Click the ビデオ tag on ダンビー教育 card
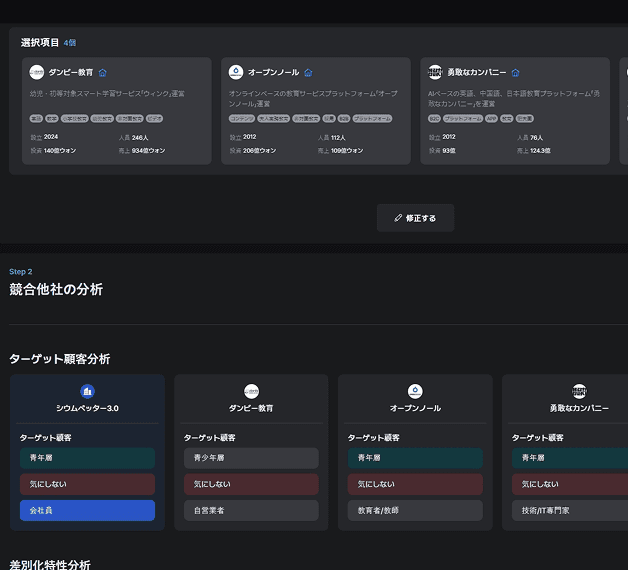The image size is (628, 570). (154, 119)
